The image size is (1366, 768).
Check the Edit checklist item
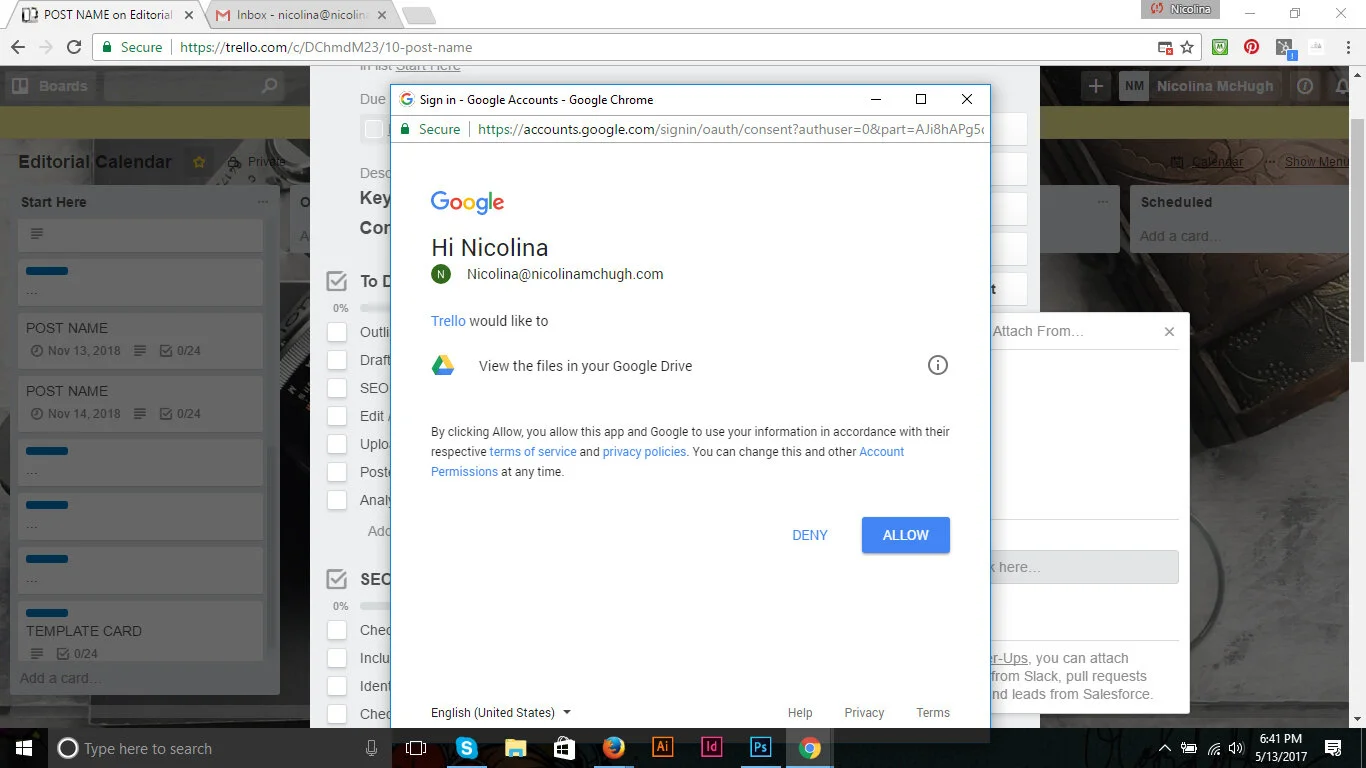337,416
